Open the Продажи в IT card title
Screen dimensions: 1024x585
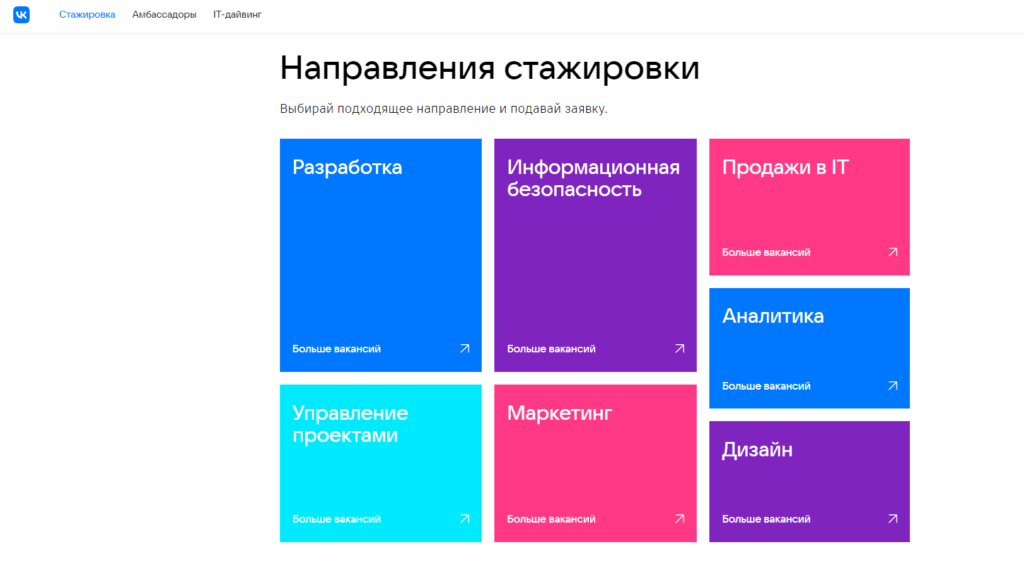(x=785, y=168)
